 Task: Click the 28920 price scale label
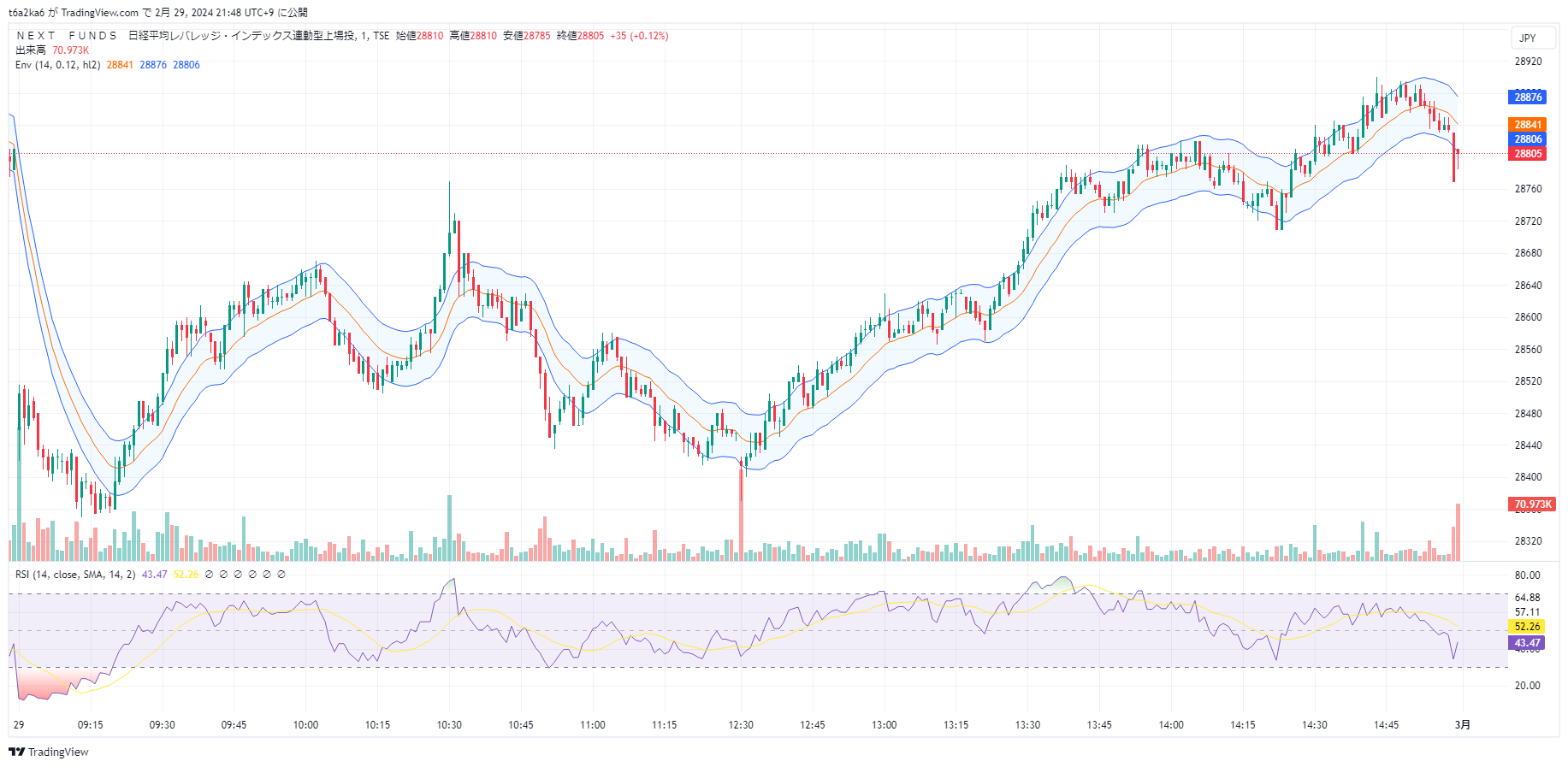[1528, 62]
